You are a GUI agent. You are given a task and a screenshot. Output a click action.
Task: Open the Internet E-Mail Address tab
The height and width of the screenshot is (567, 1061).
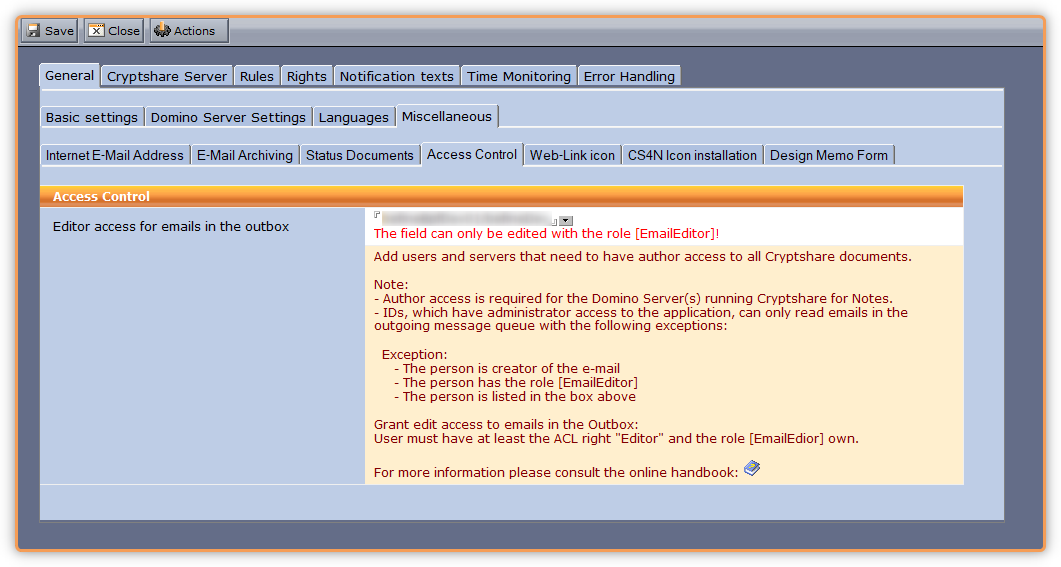click(x=115, y=155)
